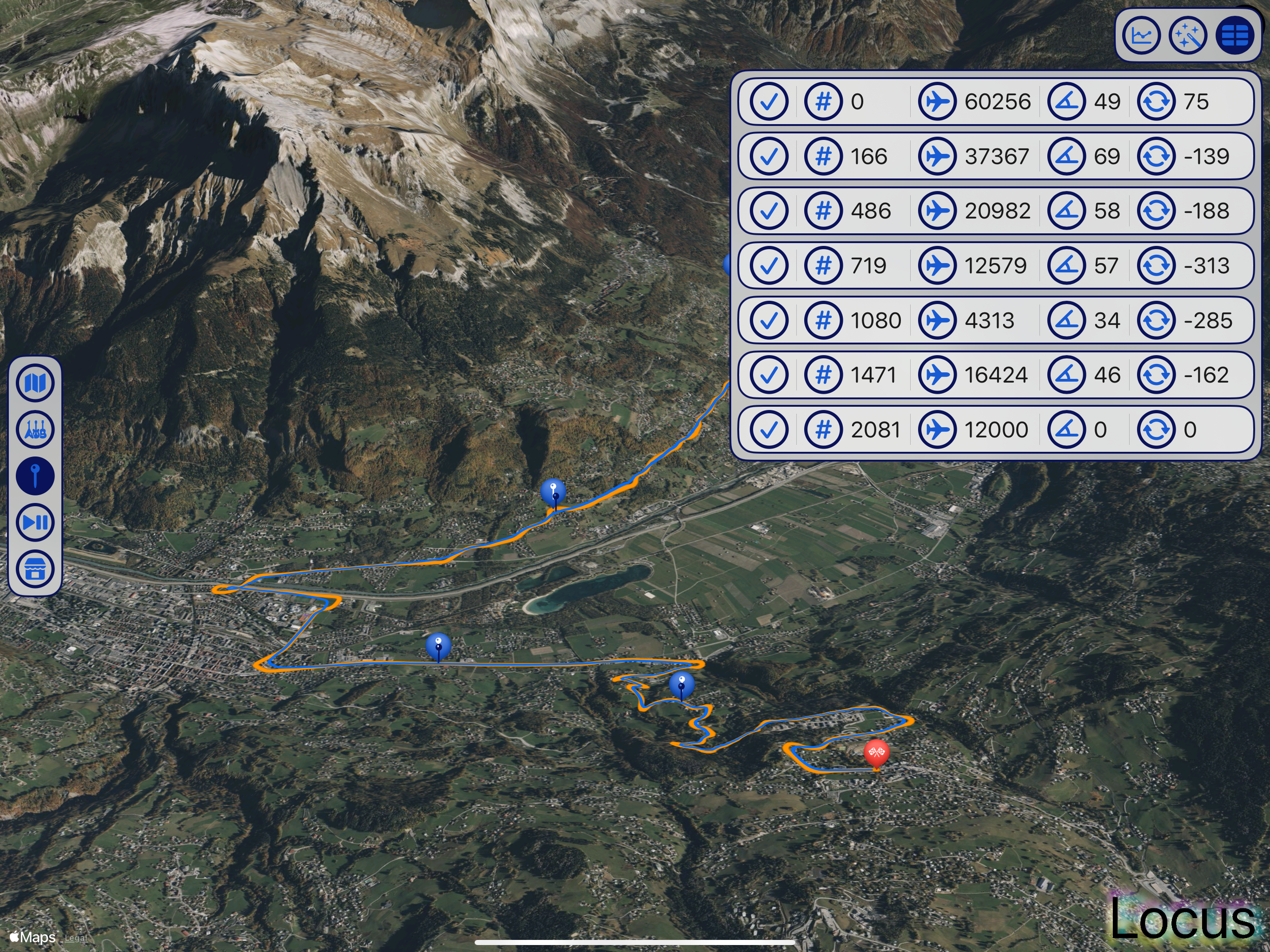Image resolution: width=1270 pixels, height=952 pixels.
Task: Select the A-to-B route icon
Action: (35, 430)
